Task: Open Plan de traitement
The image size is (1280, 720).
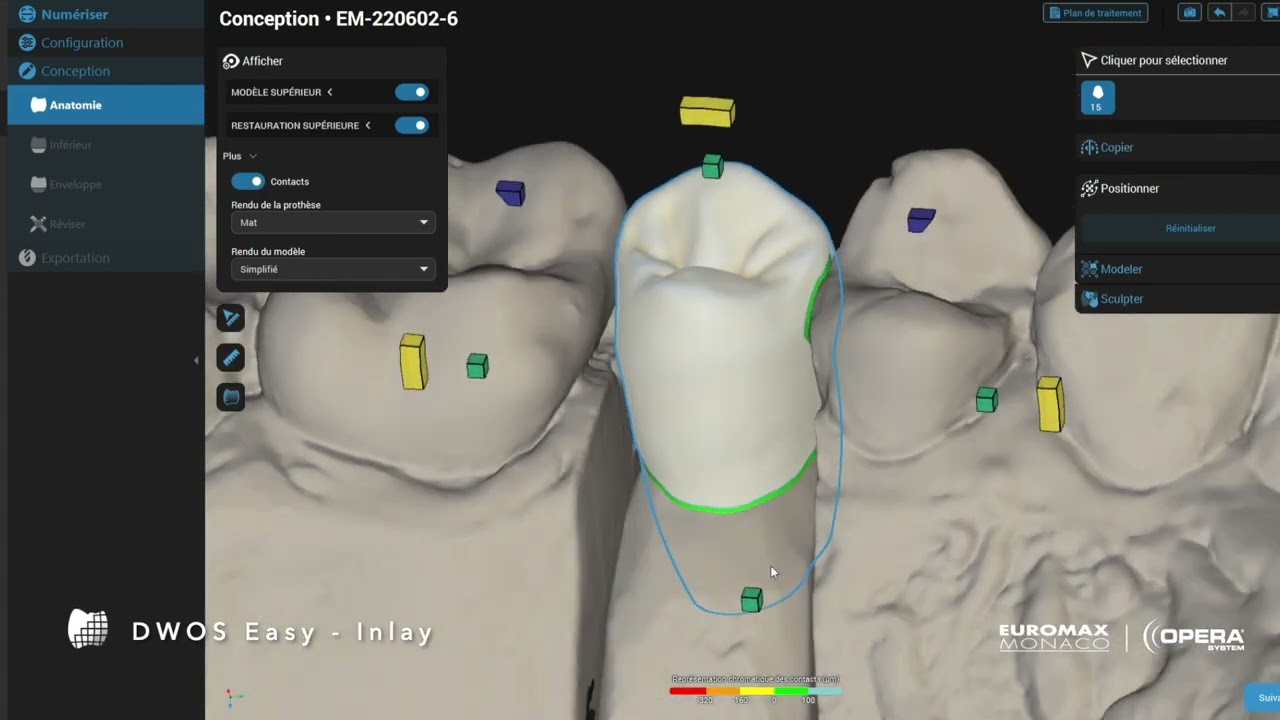Action: tap(1095, 13)
